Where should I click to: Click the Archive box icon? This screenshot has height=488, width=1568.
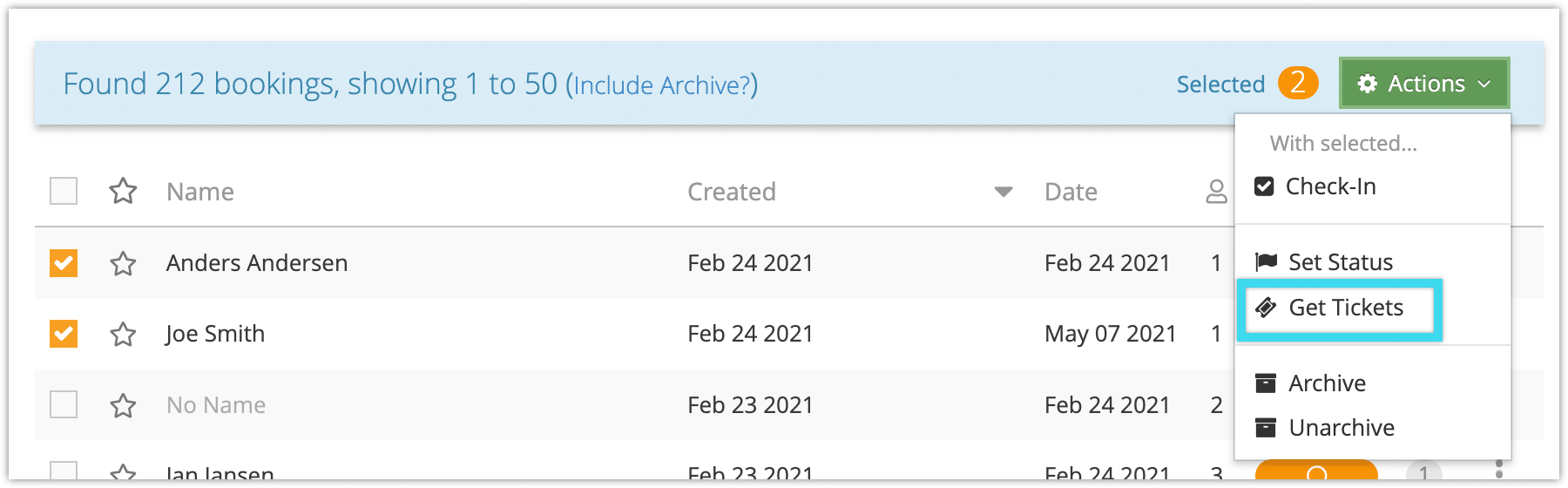(1266, 383)
